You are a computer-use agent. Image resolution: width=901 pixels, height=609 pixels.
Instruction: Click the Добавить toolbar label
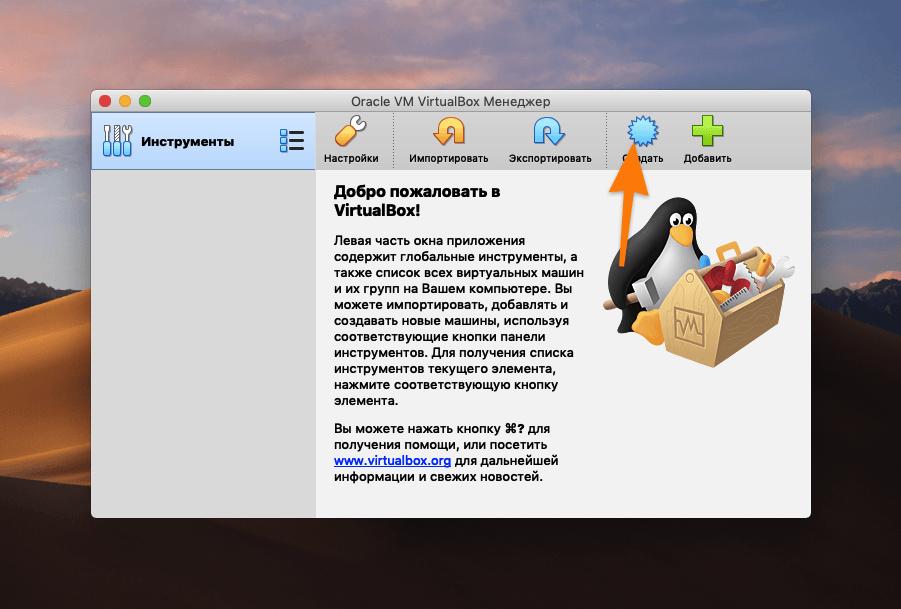707,158
